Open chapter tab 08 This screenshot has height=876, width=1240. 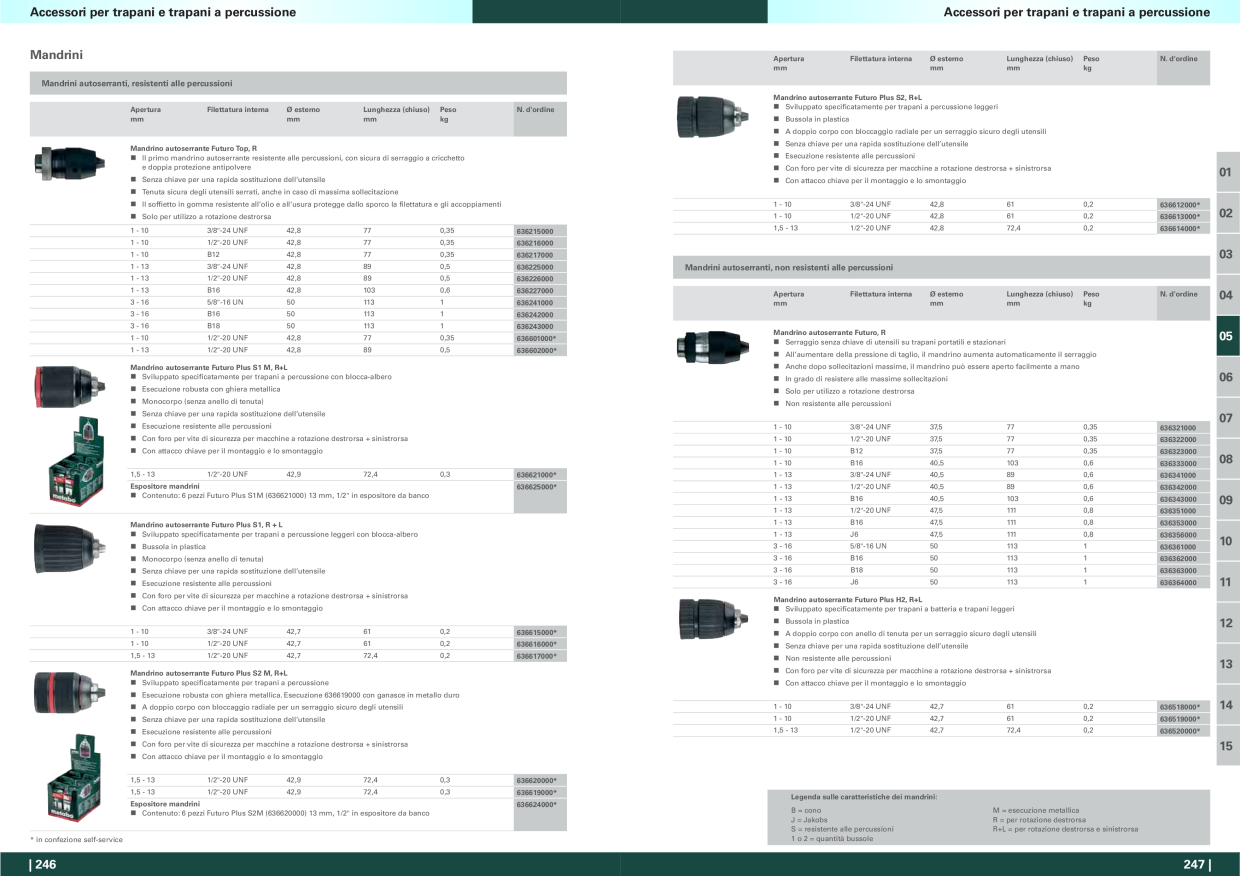click(x=1227, y=459)
